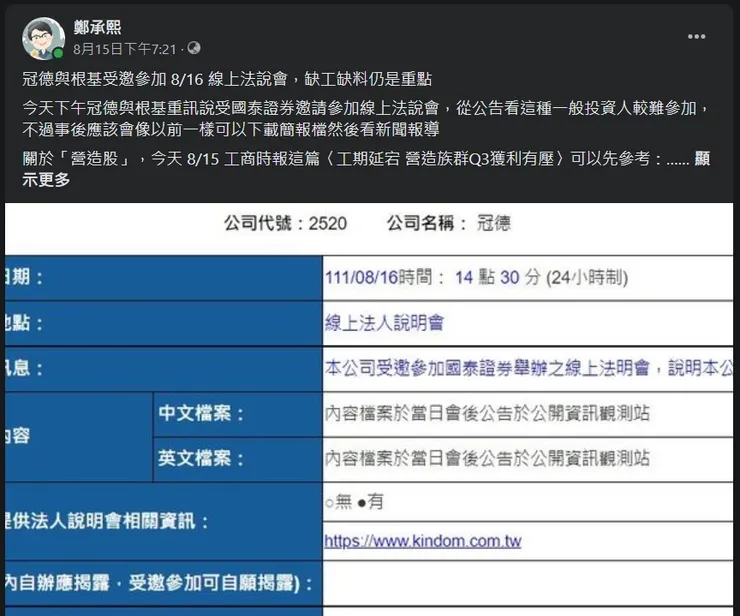
Task: Click the public globe privacy icon
Action: 193,48
